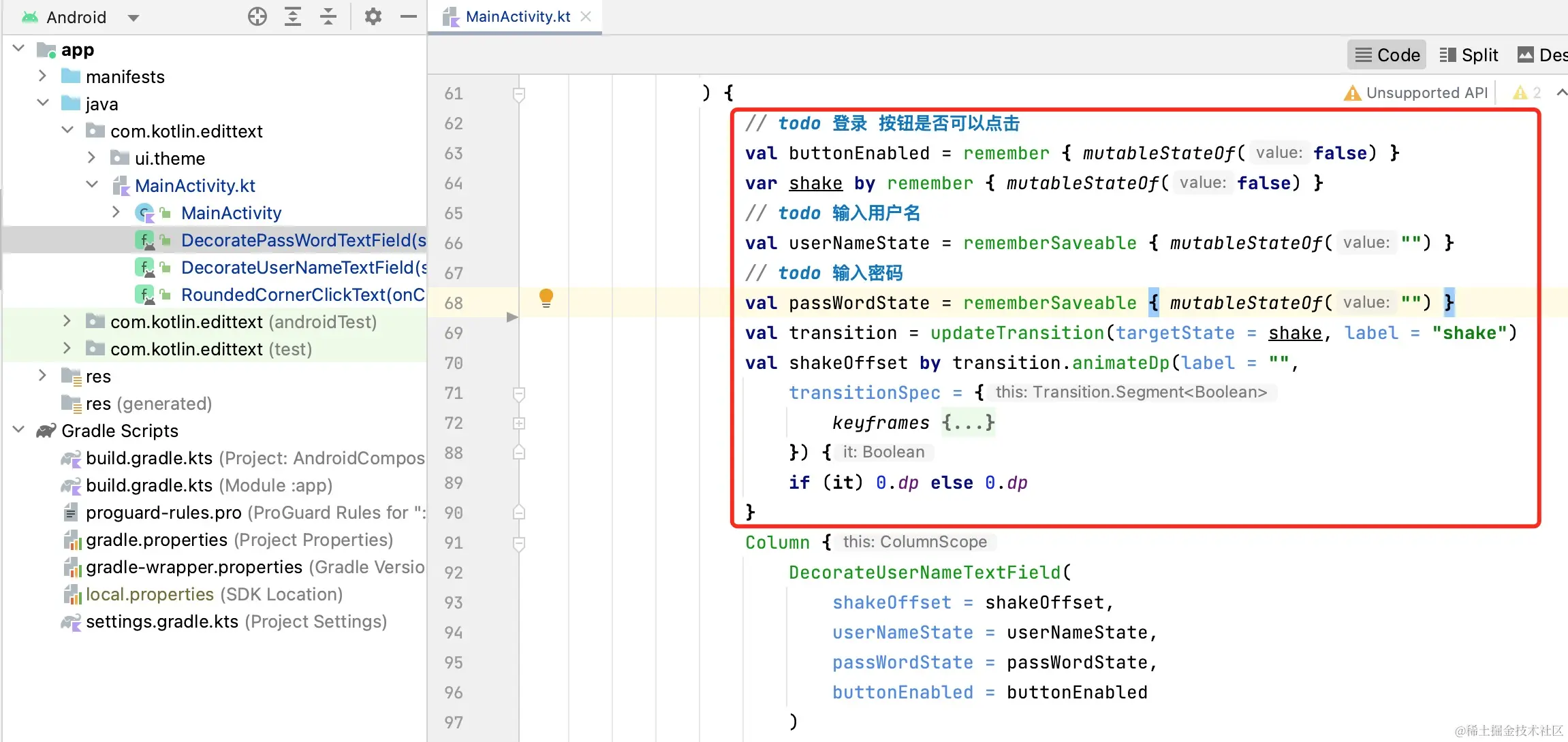Expand the manifests folder

tap(42, 76)
